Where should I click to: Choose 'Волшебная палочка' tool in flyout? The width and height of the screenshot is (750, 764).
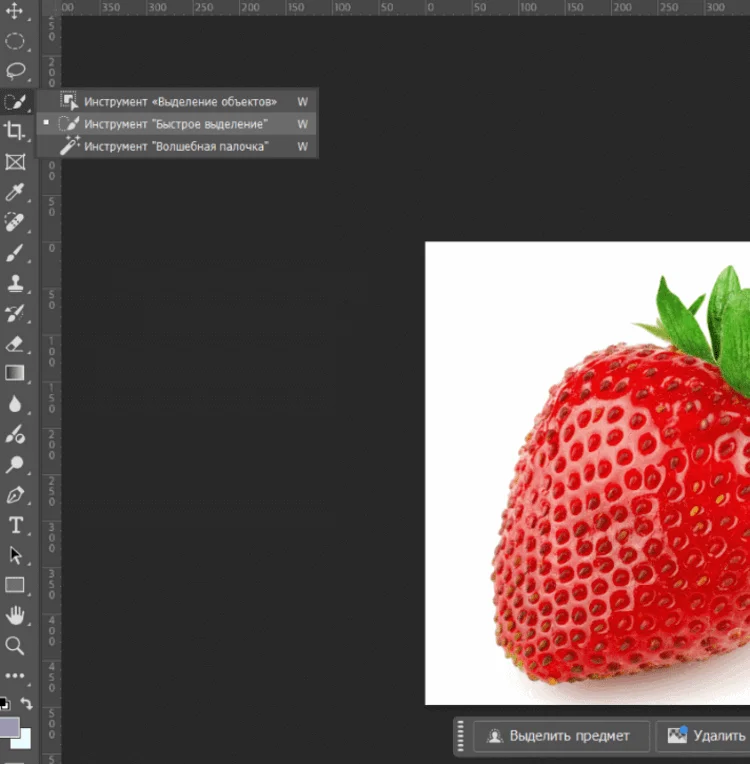click(x=176, y=146)
